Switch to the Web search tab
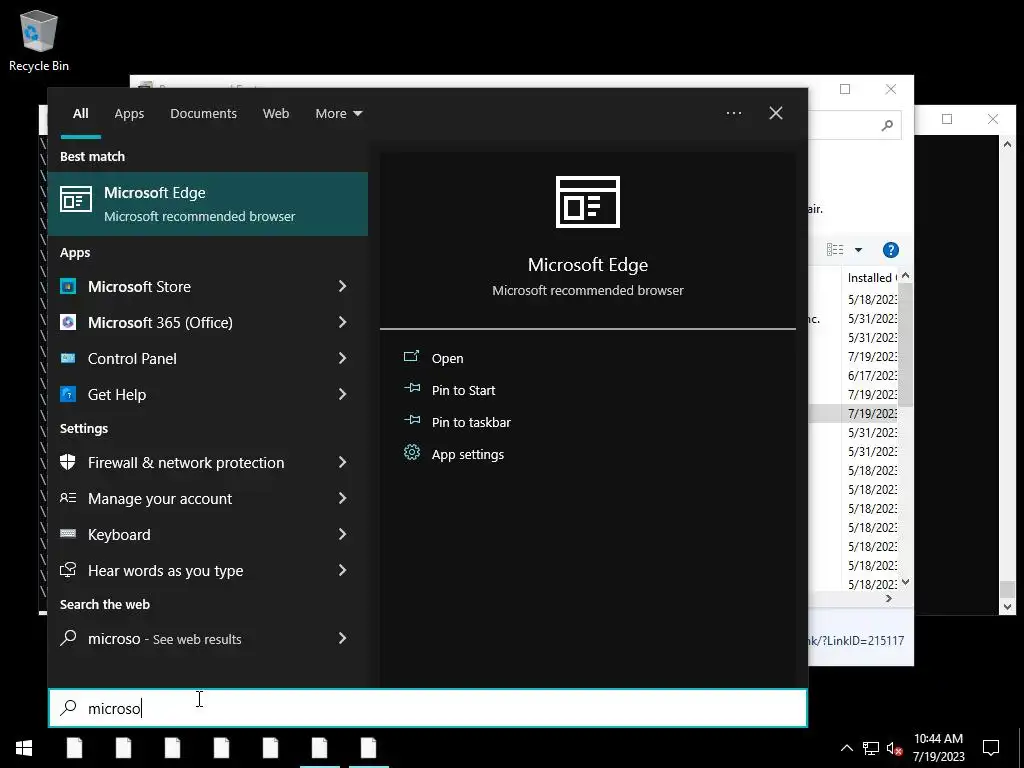Image resolution: width=1024 pixels, height=768 pixels. click(x=276, y=114)
